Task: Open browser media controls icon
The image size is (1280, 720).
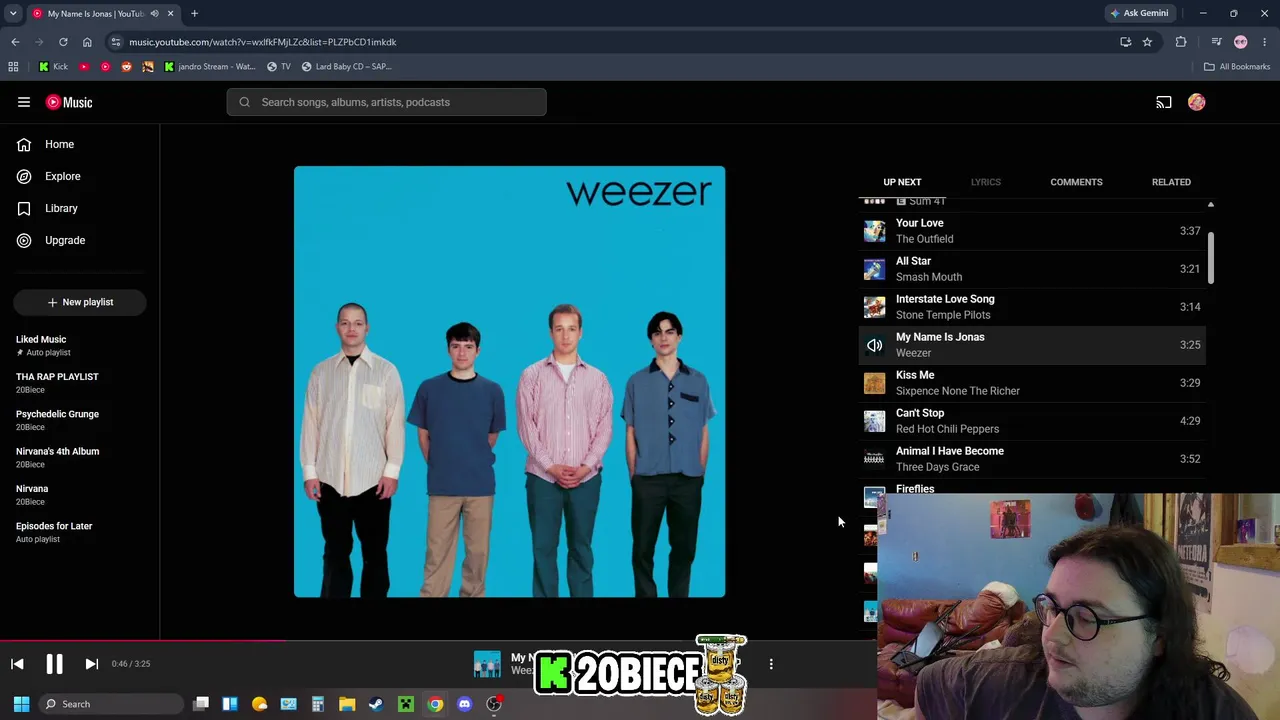Action: [1216, 42]
